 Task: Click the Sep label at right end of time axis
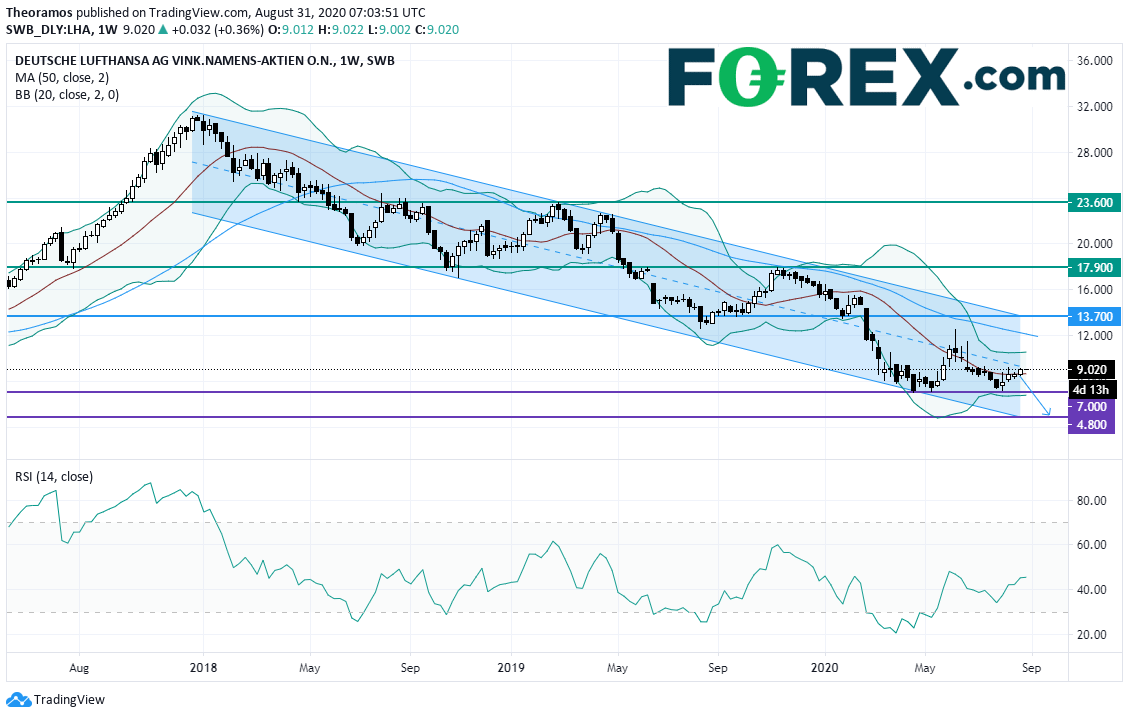pyautogui.click(x=1032, y=668)
